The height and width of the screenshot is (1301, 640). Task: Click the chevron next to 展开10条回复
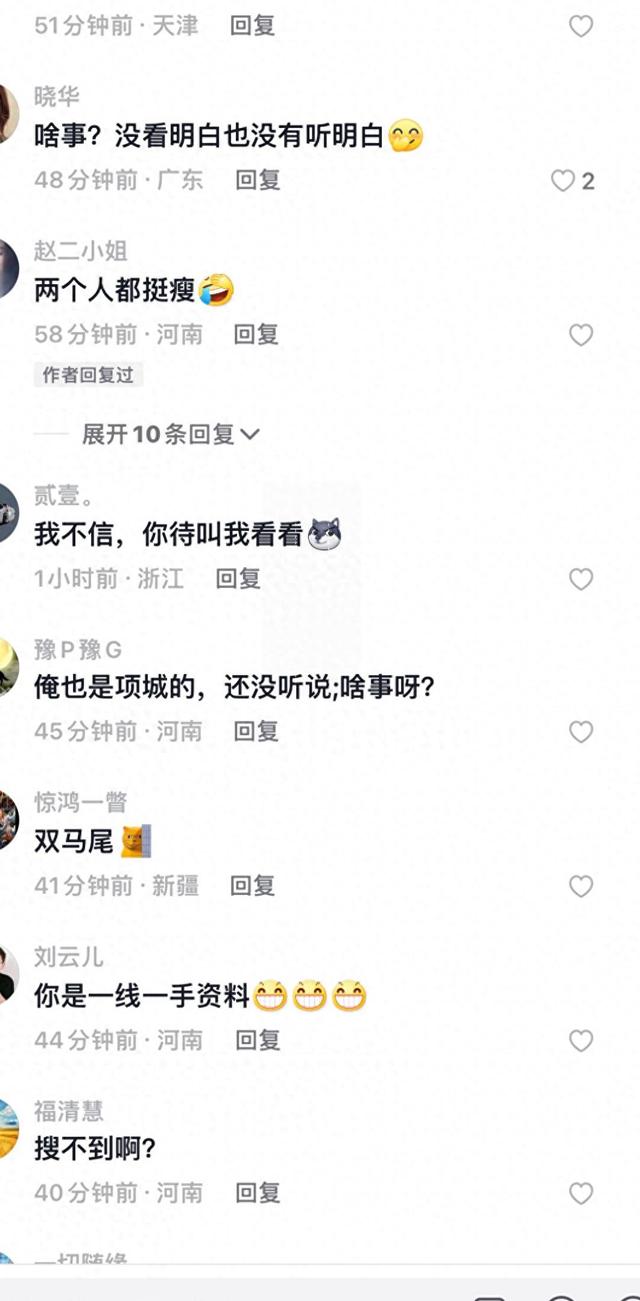point(250,435)
